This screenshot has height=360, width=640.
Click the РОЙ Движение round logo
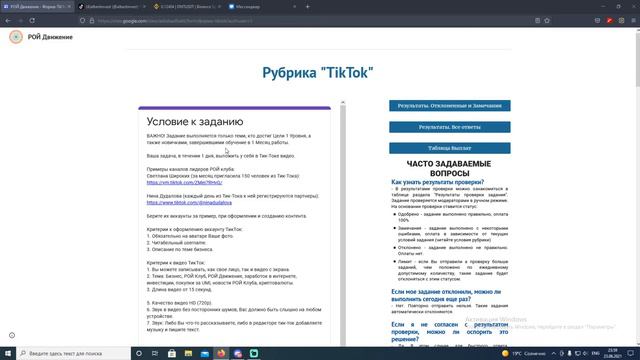pyautogui.click(x=16, y=37)
